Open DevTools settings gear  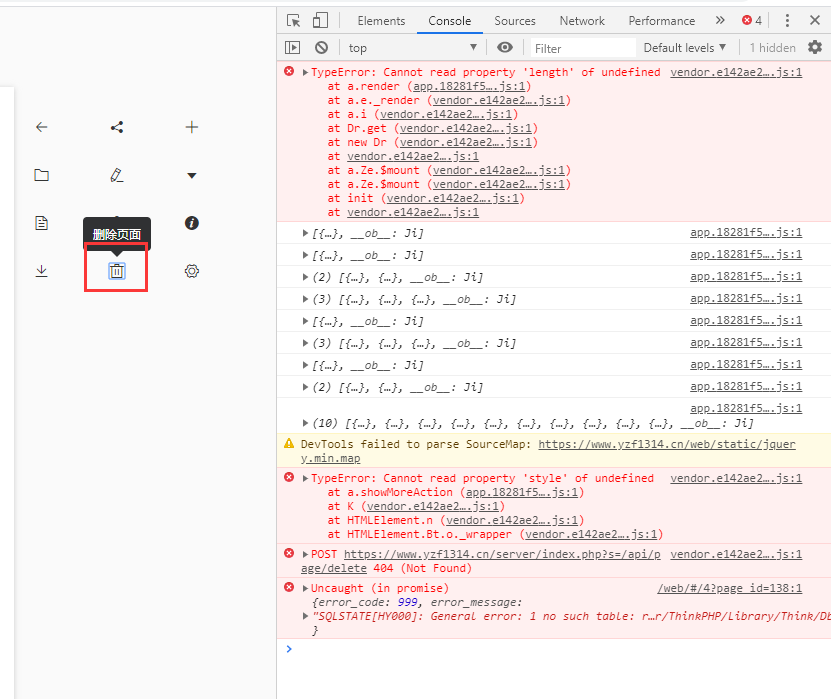click(x=816, y=47)
